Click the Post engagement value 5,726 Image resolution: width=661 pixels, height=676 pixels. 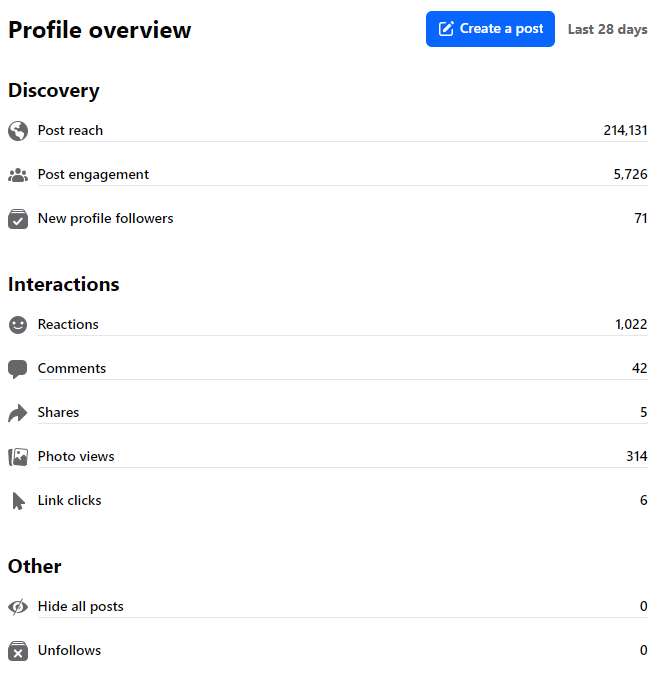(x=630, y=174)
